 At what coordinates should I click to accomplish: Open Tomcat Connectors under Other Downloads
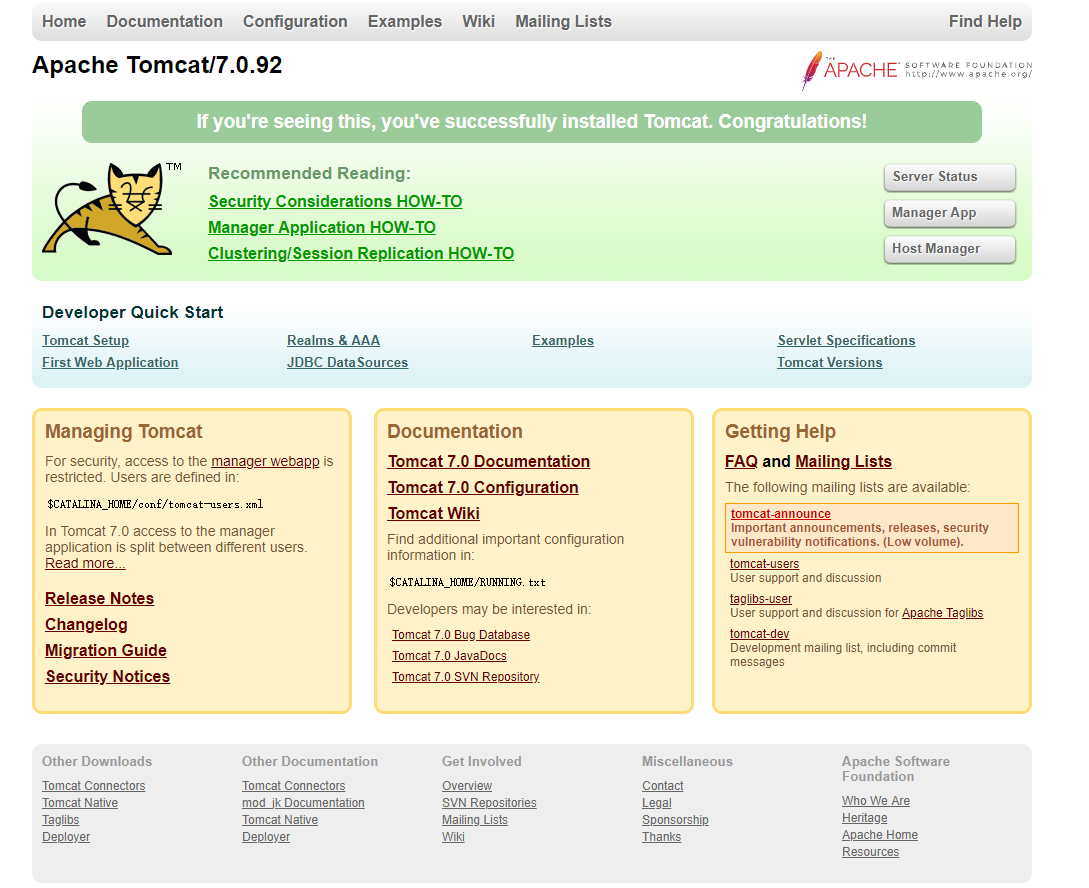pyautogui.click(x=94, y=786)
